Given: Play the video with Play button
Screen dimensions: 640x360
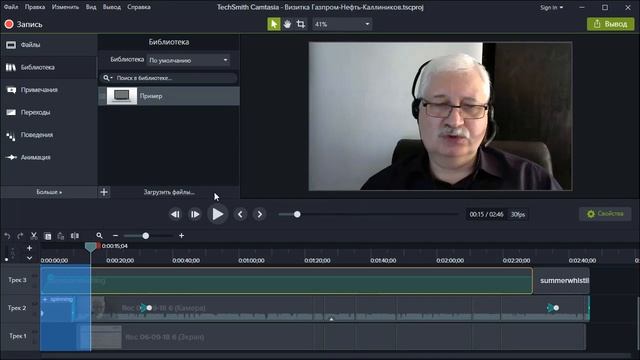Looking at the screenshot, I should (217, 214).
